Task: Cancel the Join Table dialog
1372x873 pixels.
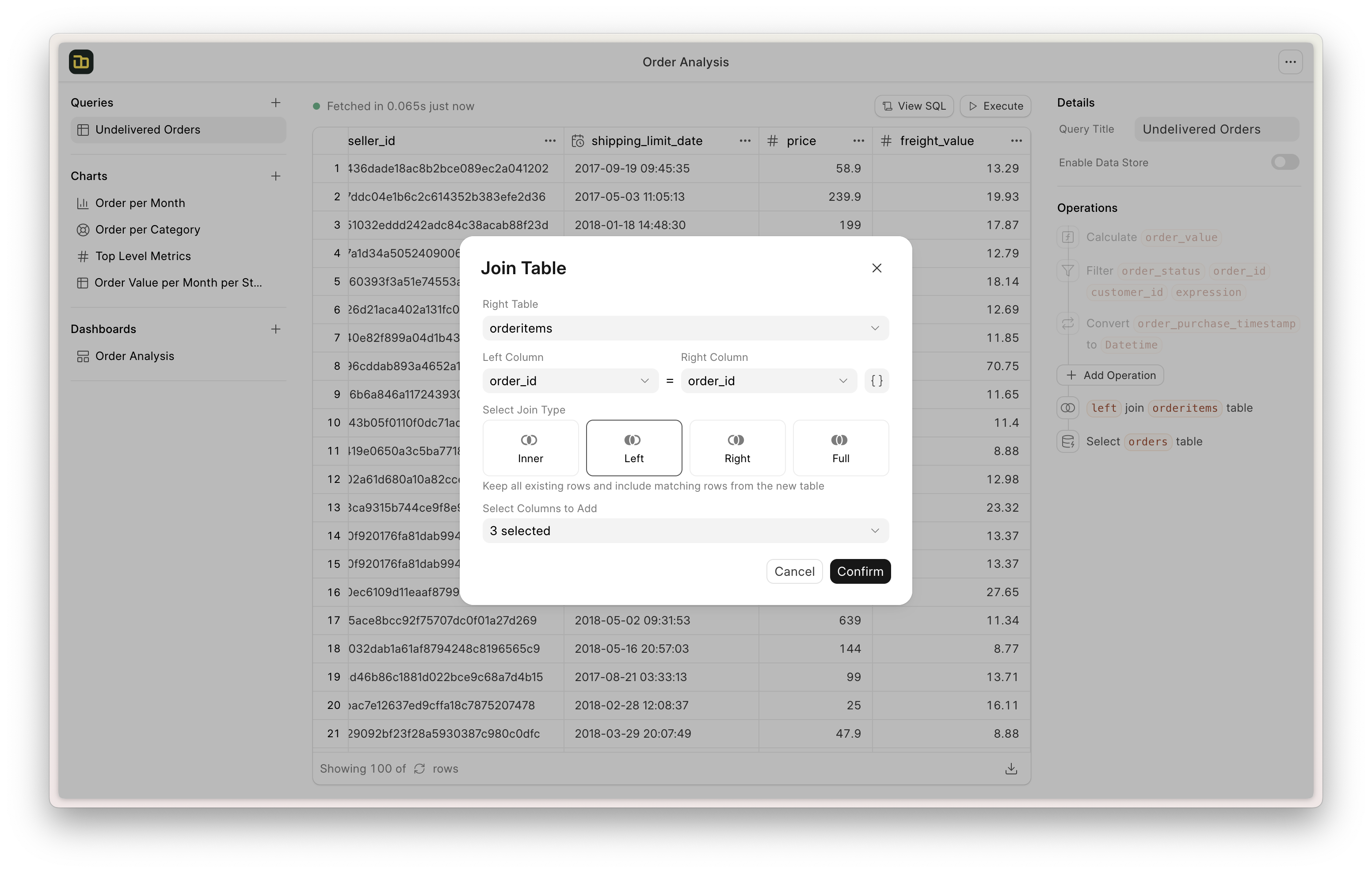Action: tap(794, 571)
